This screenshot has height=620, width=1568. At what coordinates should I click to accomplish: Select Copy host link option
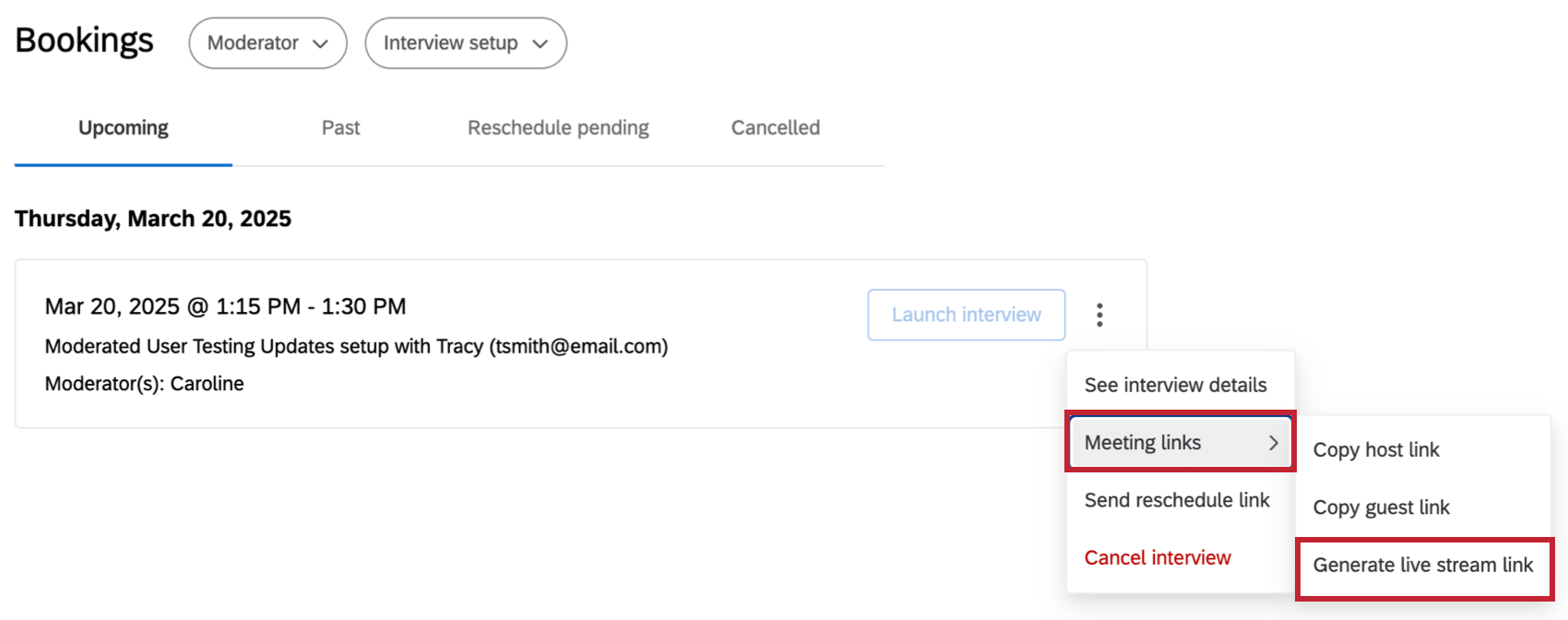coord(1376,449)
